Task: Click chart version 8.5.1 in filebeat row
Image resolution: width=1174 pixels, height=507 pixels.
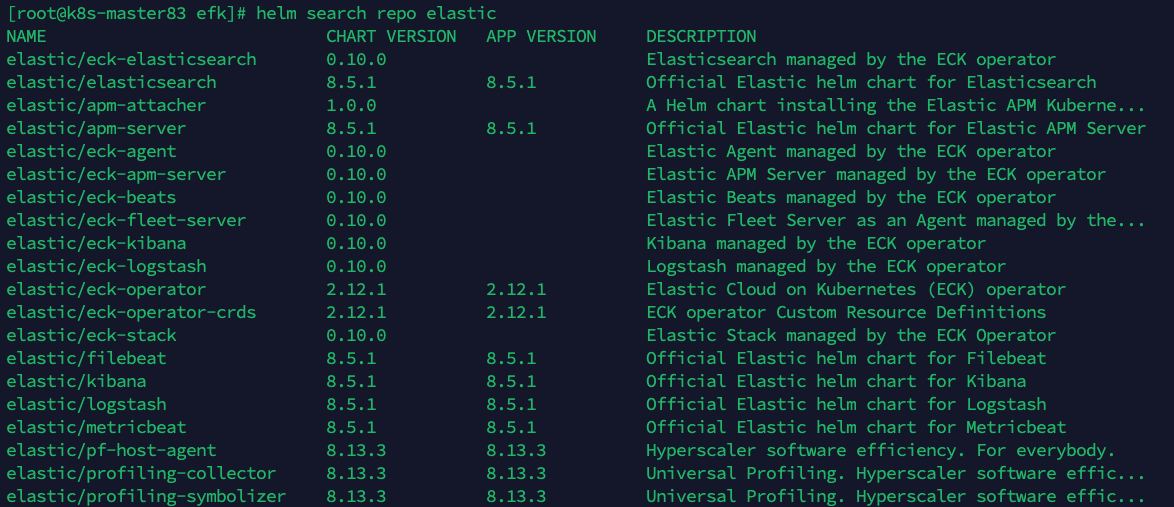Action: coord(351,359)
